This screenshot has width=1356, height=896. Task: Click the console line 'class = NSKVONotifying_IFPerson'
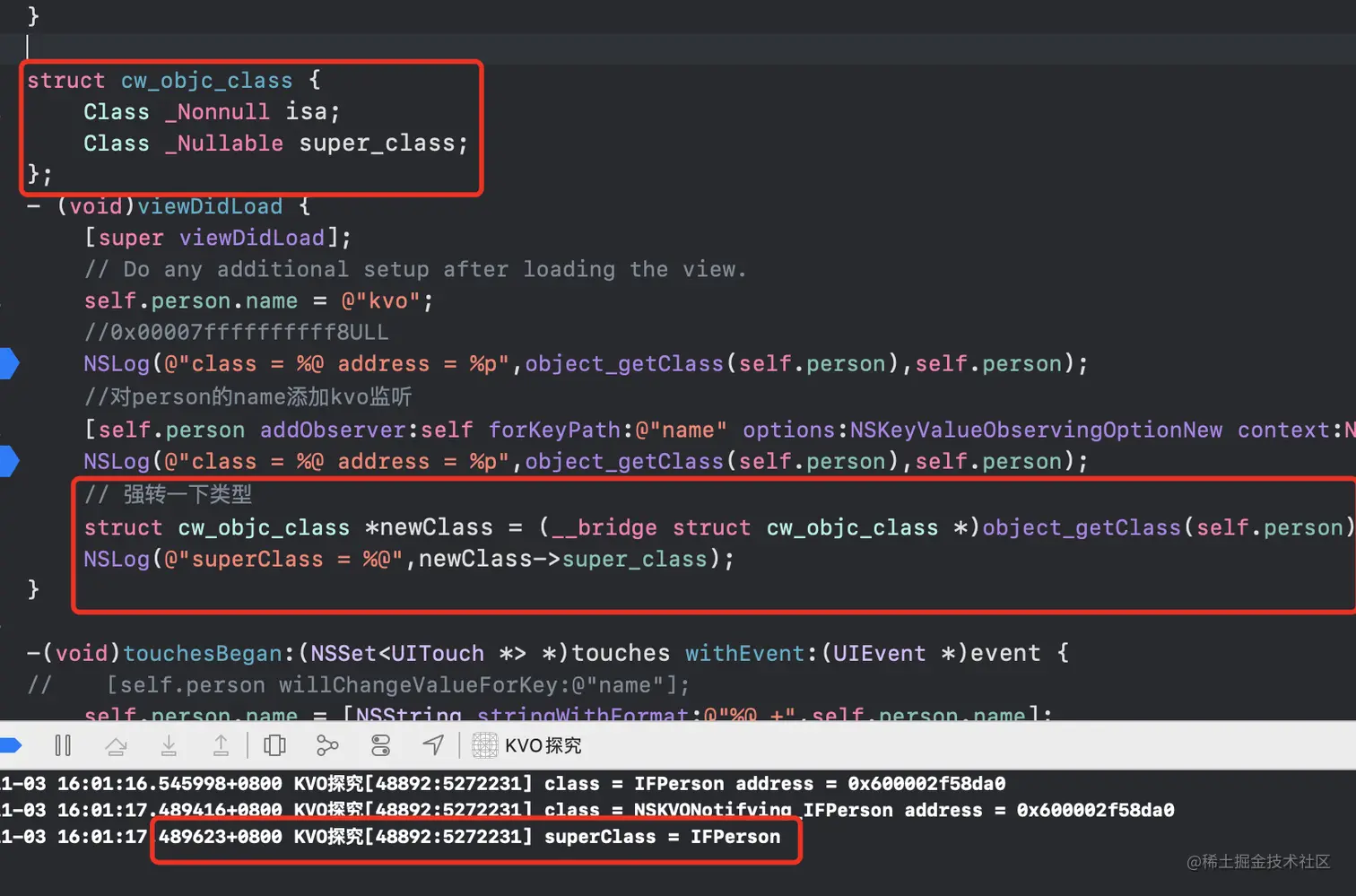(x=587, y=810)
